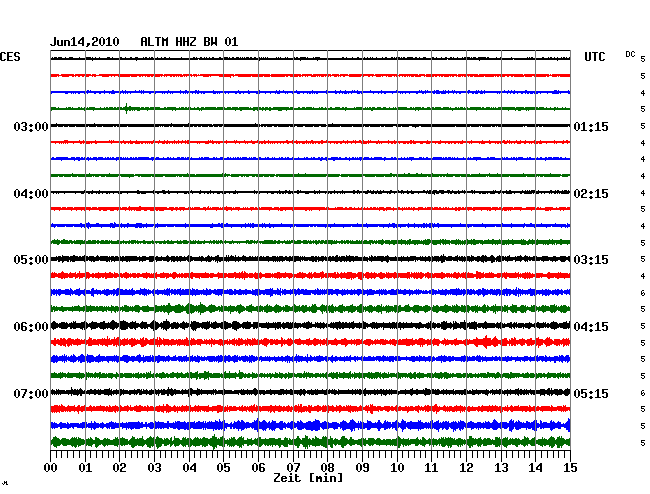Select minute tick label 12
This screenshot has height=494, width=650.
point(466,467)
